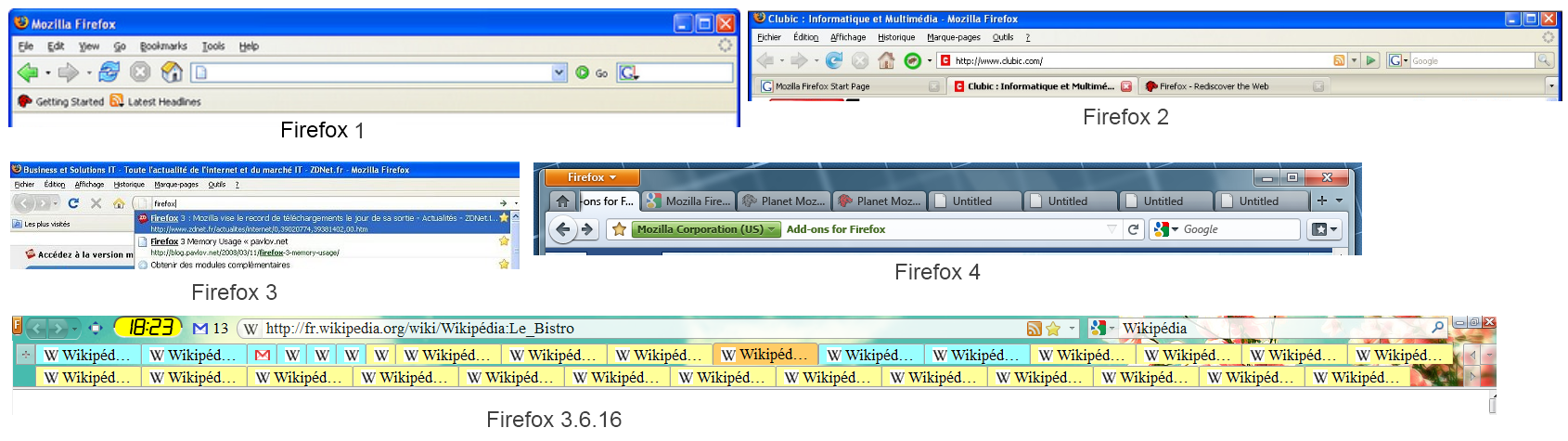Click the Back button in Firefox 3
Screen dimensions: 1568x441
click(24, 202)
